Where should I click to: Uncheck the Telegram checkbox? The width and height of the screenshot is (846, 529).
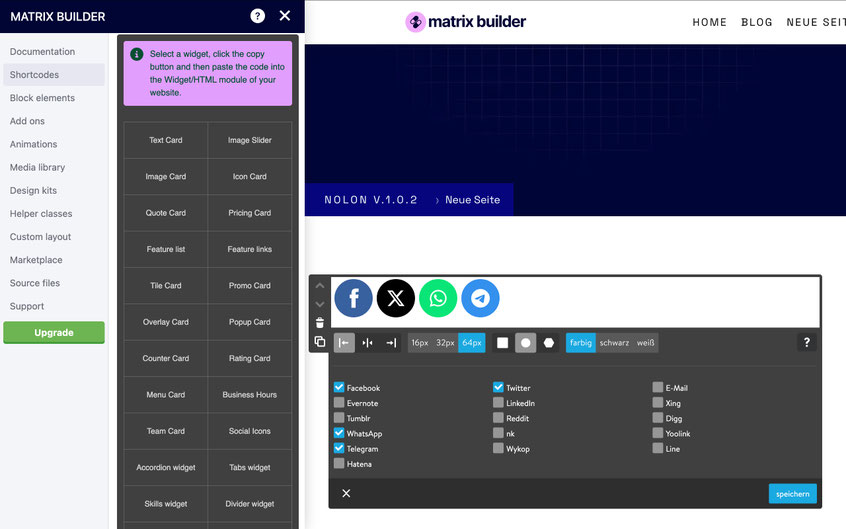point(339,447)
